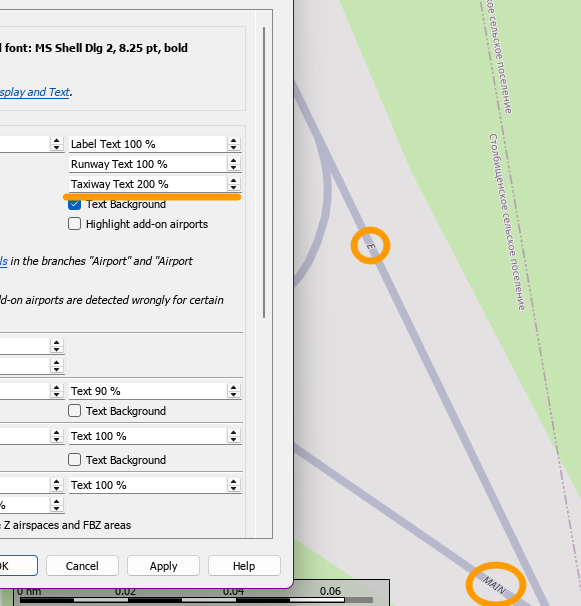Click the E taxiway label on map
The height and width of the screenshot is (606, 581).
(370, 246)
